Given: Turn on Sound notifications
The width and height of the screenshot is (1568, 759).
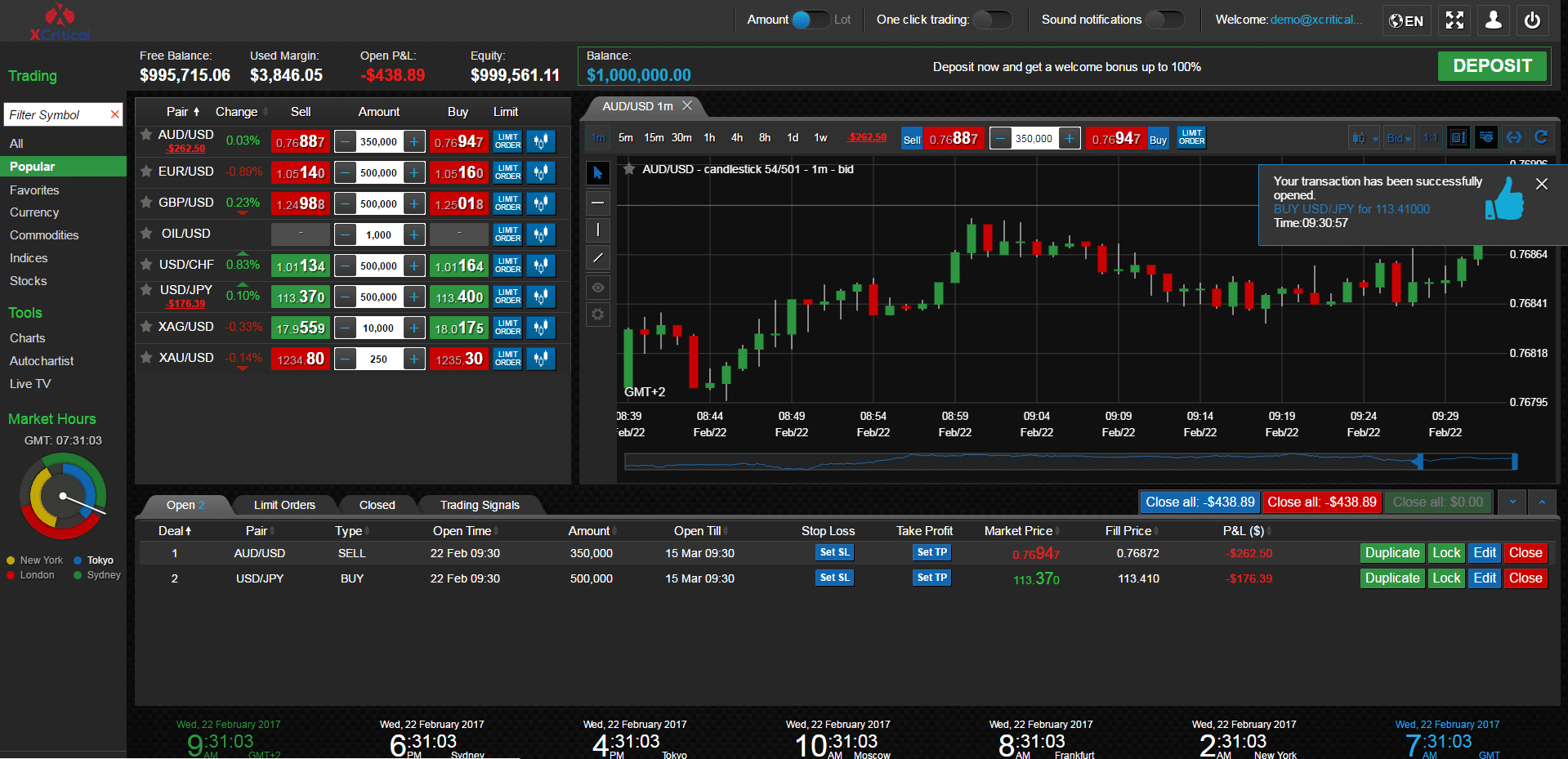Looking at the screenshot, I should tap(1164, 20).
